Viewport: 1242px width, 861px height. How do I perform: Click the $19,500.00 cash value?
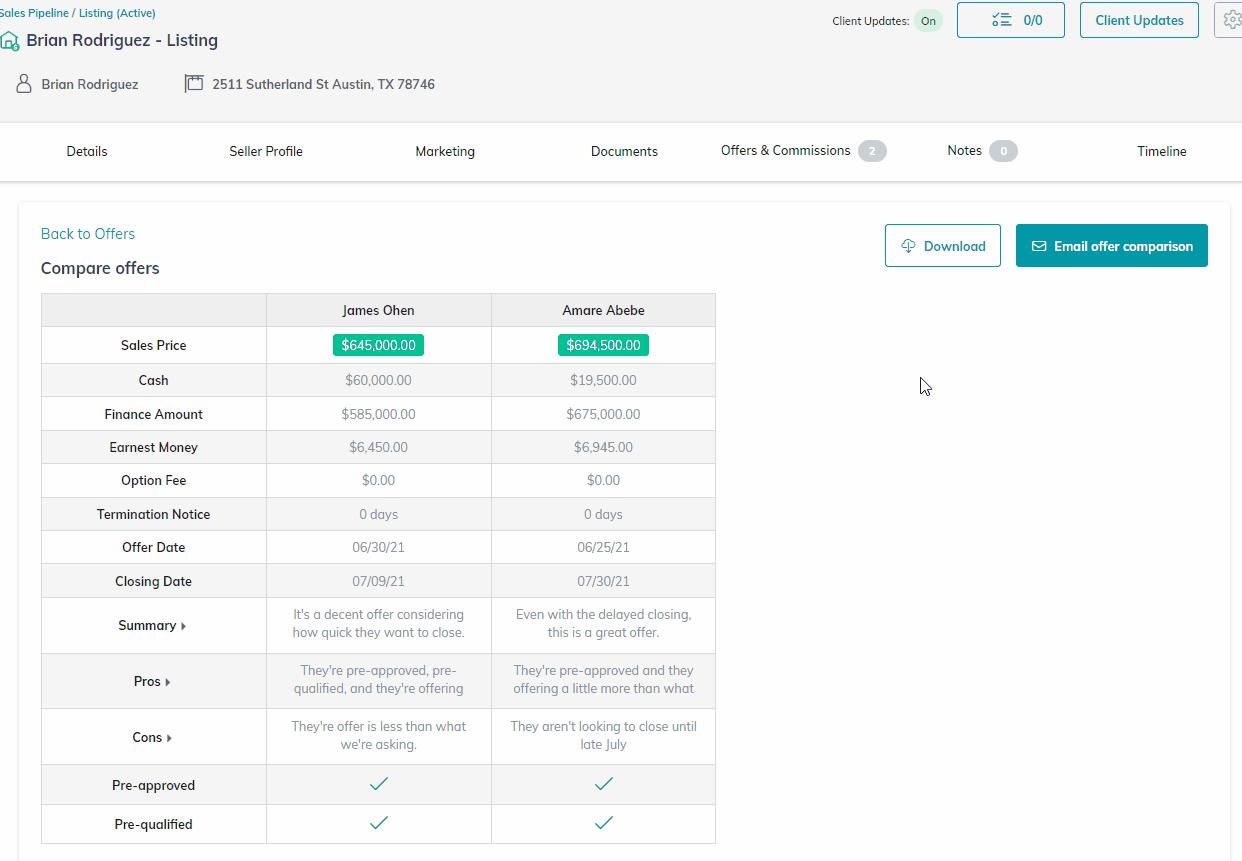[x=603, y=381]
